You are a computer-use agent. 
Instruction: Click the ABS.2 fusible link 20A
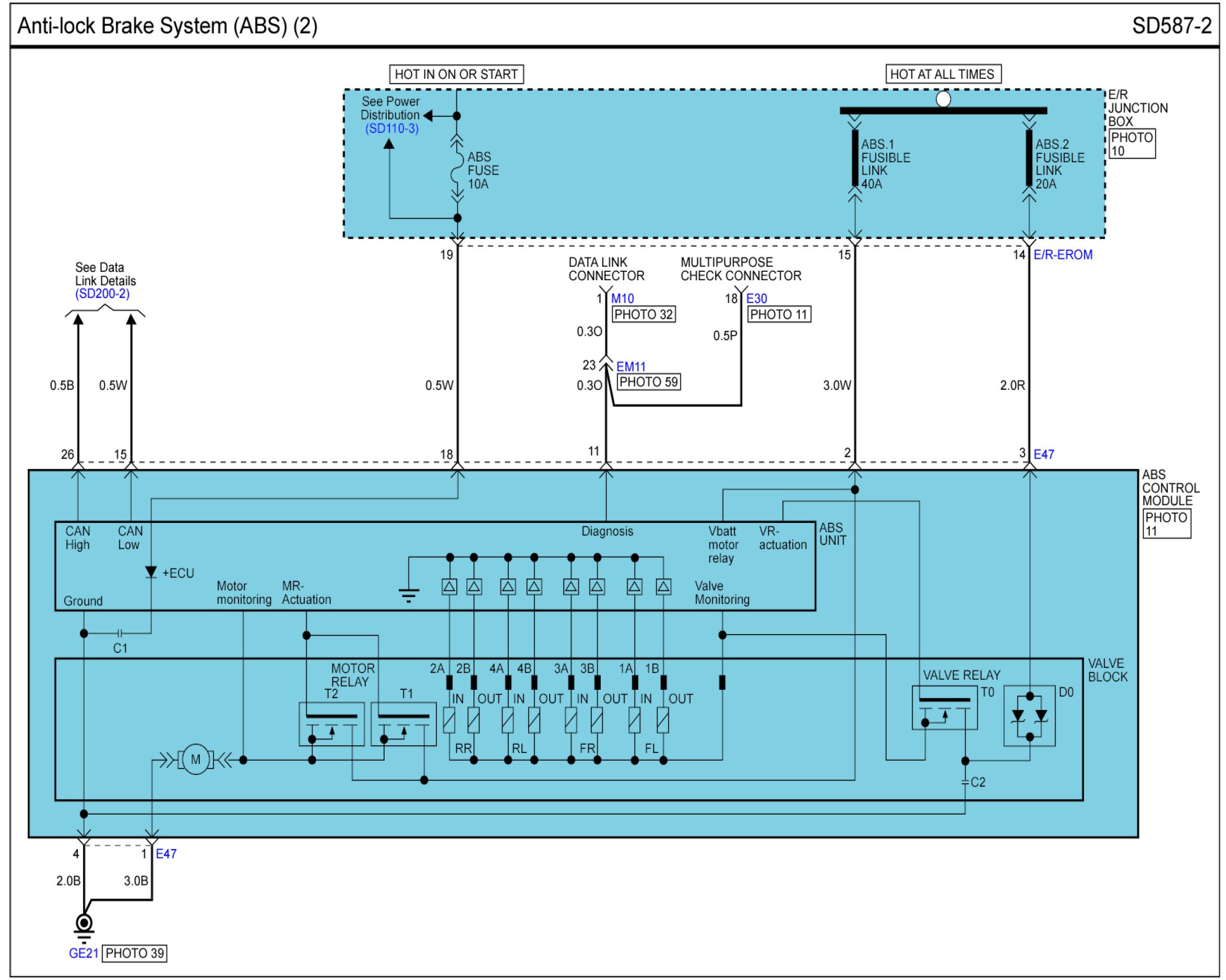click(x=1029, y=158)
